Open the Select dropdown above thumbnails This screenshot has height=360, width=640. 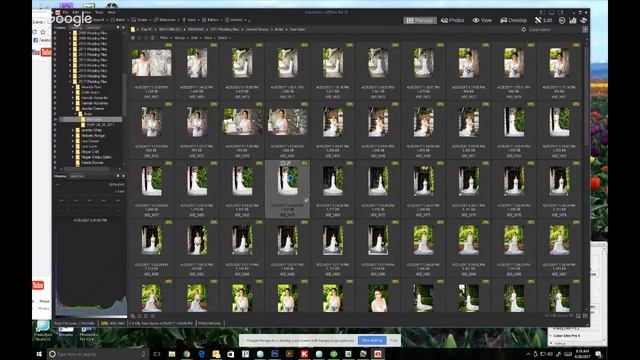(x=224, y=38)
